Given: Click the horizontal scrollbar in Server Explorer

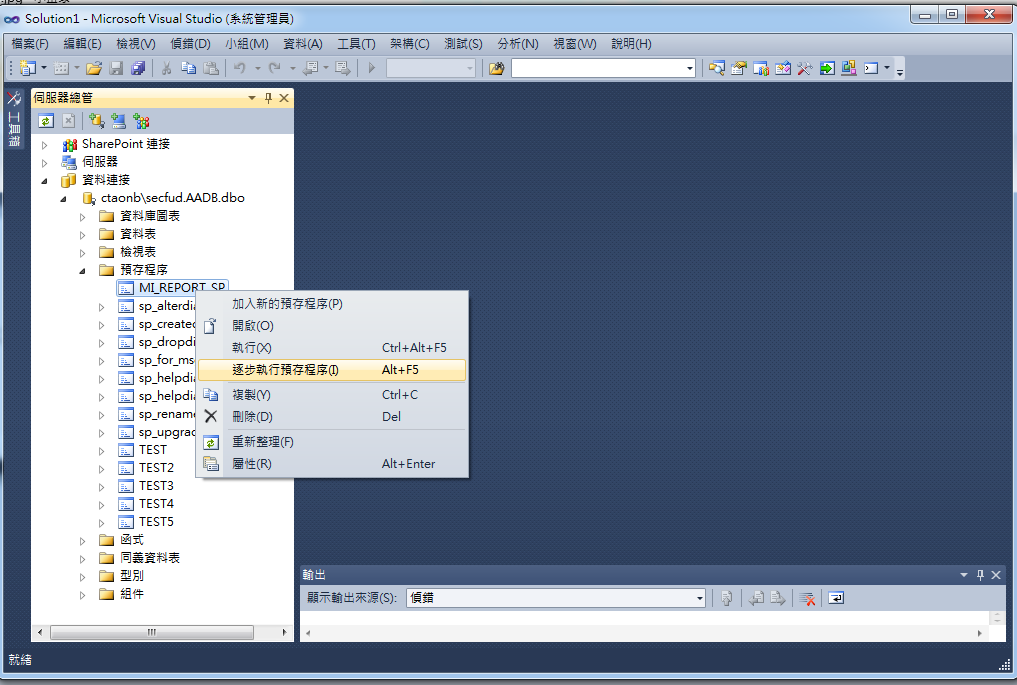Looking at the screenshot, I should coord(150,632).
